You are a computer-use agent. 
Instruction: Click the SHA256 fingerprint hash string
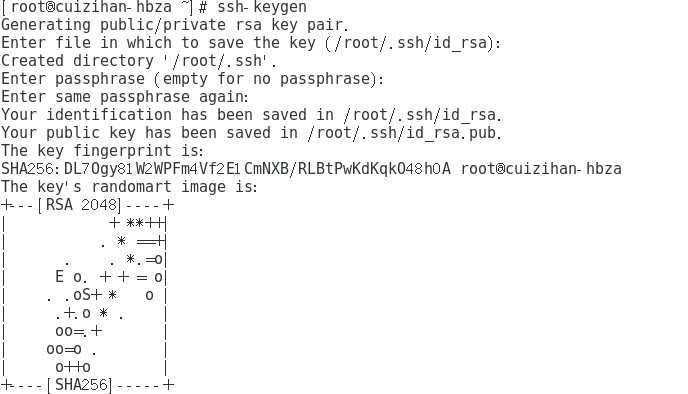click(226, 169)
